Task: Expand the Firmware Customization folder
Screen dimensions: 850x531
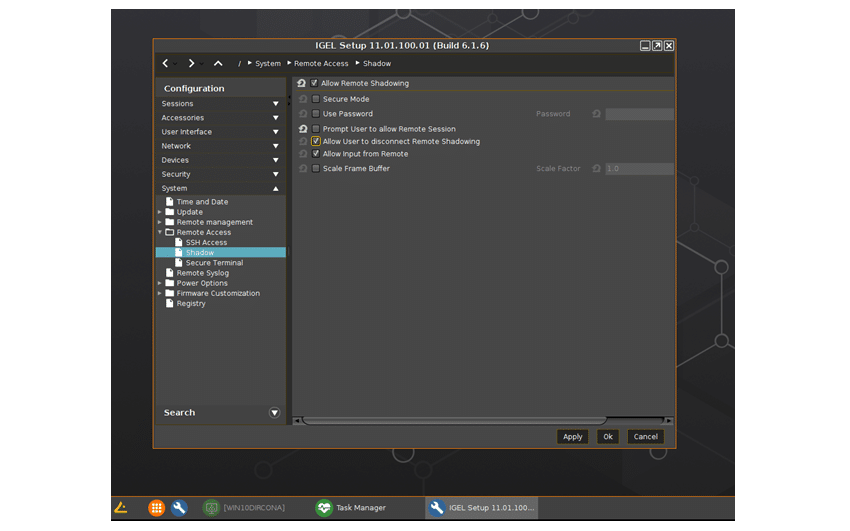Action: click(x=159, y=293)
